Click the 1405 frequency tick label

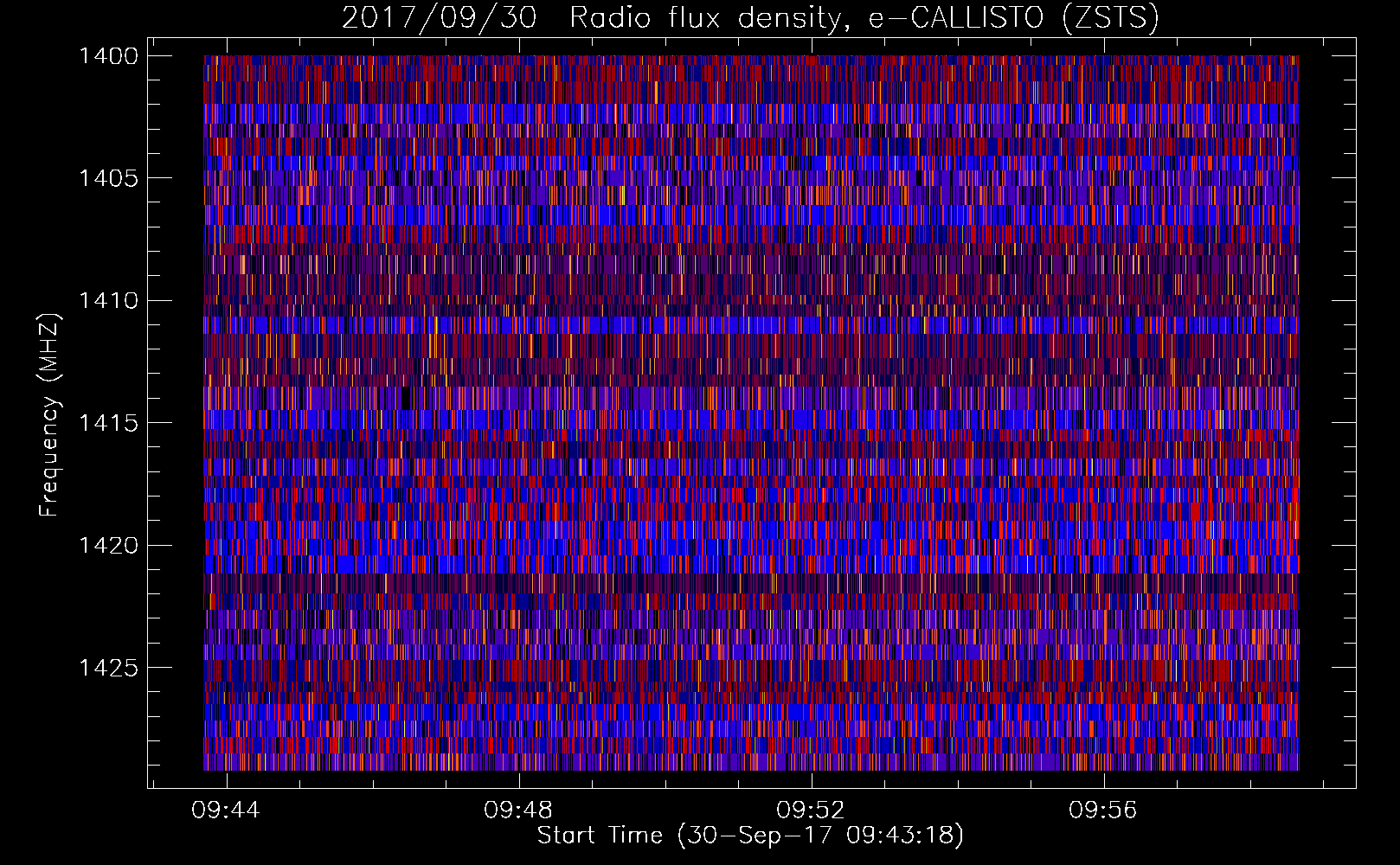click(108, 178)
